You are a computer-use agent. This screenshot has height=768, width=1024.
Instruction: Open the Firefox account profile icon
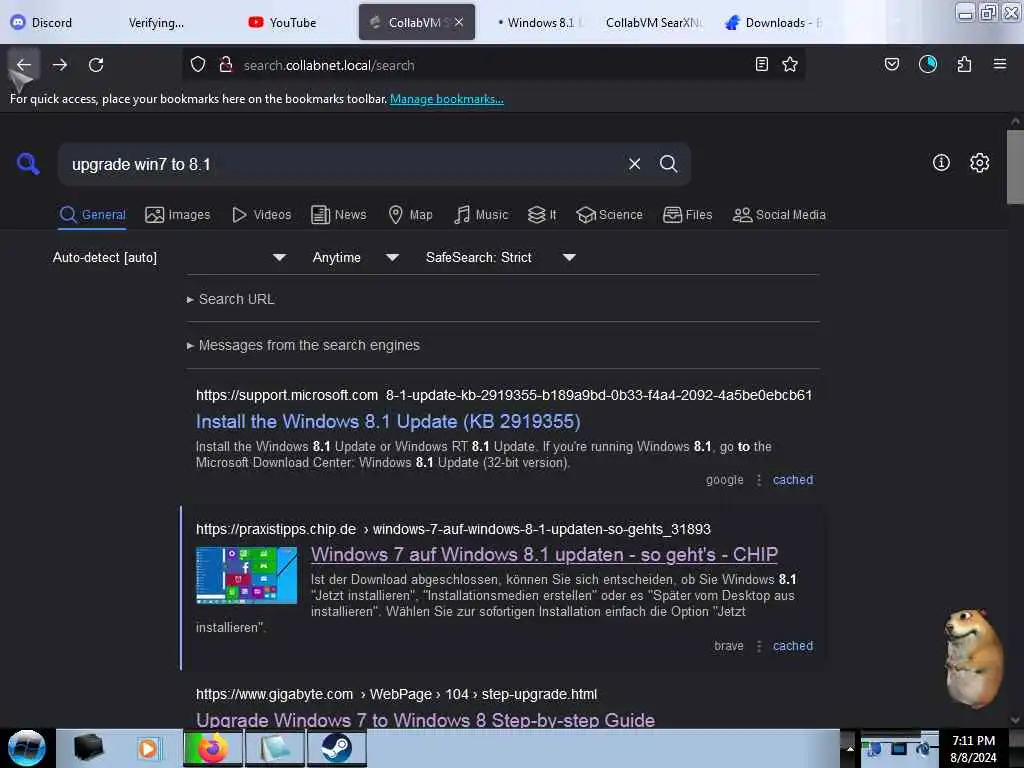click(928, 64)
